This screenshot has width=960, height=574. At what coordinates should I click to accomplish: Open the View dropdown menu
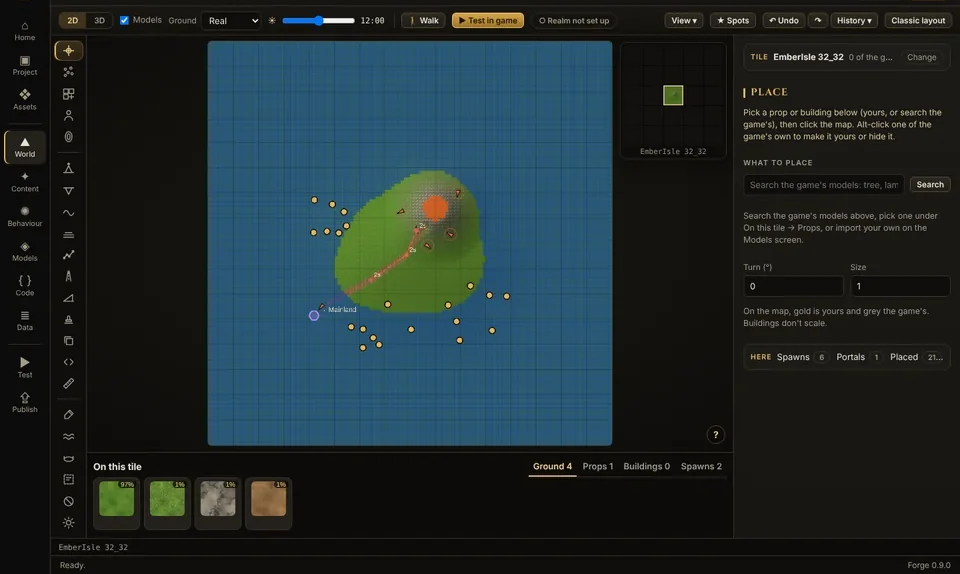coord(684,20)
